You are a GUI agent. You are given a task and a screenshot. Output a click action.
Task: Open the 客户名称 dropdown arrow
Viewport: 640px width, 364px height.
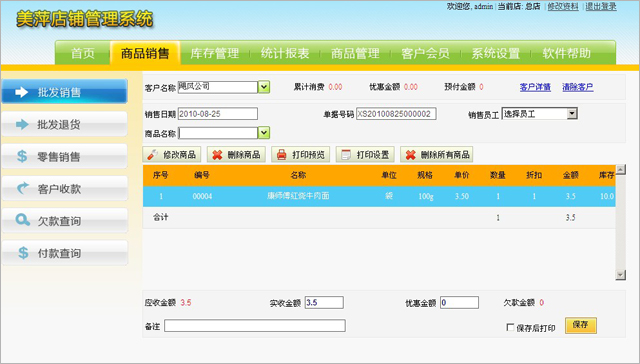tap(264, 87)
